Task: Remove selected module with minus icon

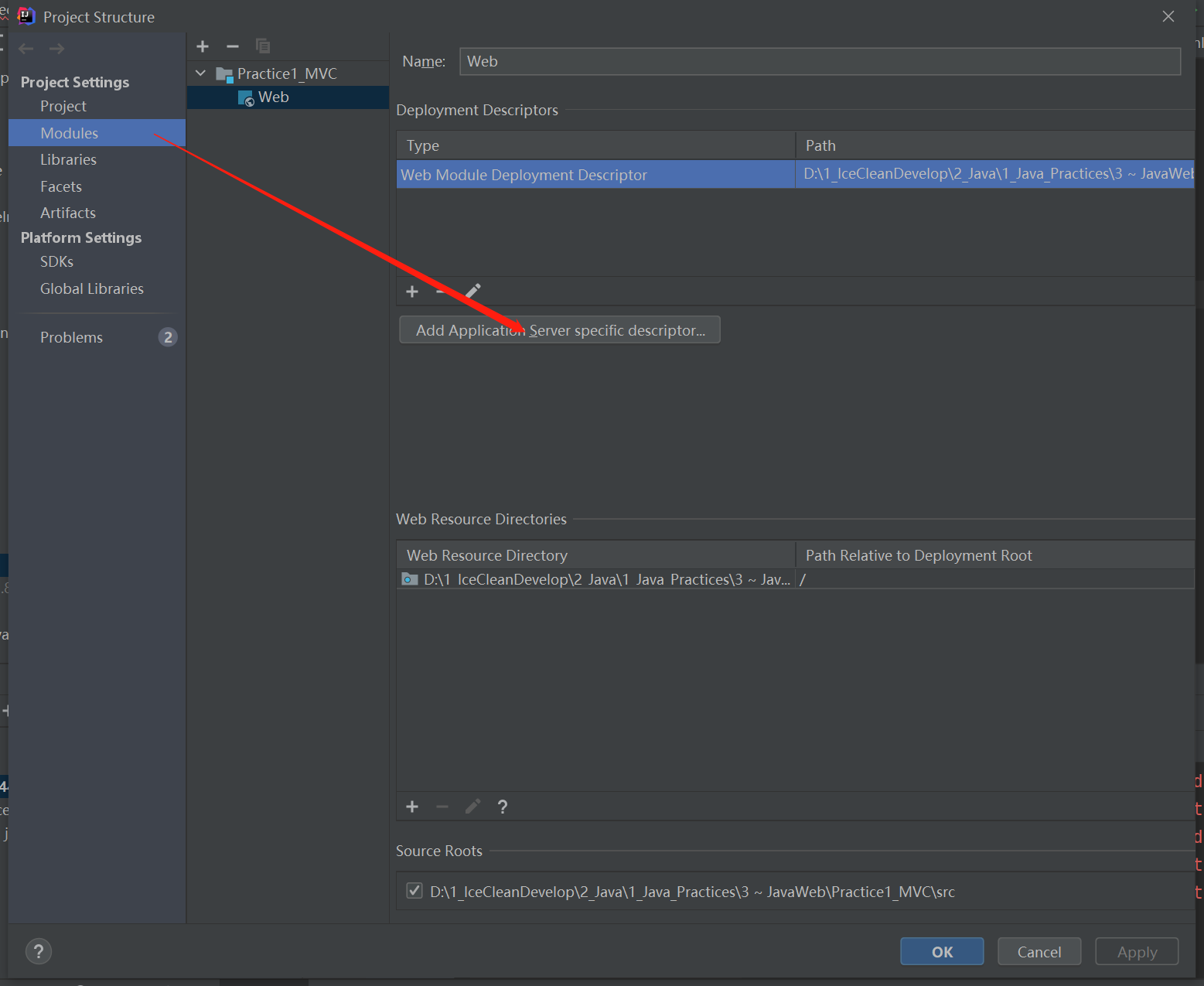Action: coord(233,46)
